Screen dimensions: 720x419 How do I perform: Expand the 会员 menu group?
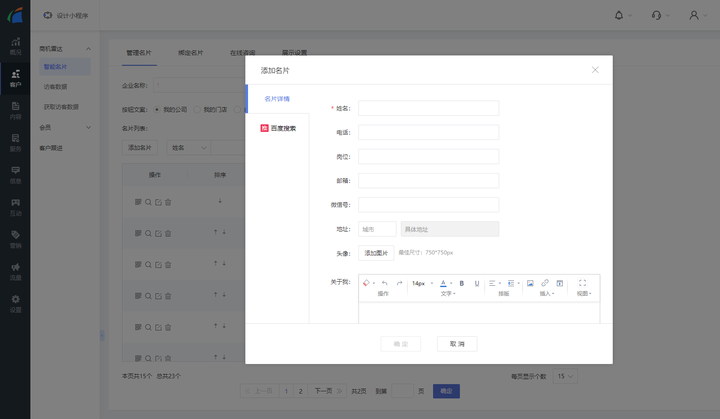click(x=88, y=127)
